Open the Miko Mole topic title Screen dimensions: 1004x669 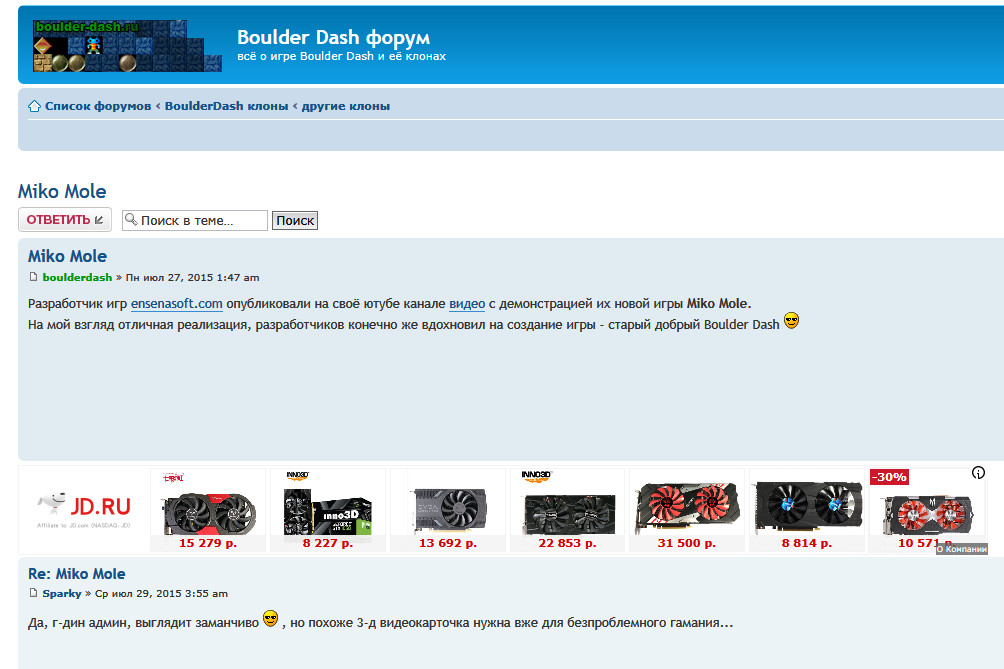(62, 191)
